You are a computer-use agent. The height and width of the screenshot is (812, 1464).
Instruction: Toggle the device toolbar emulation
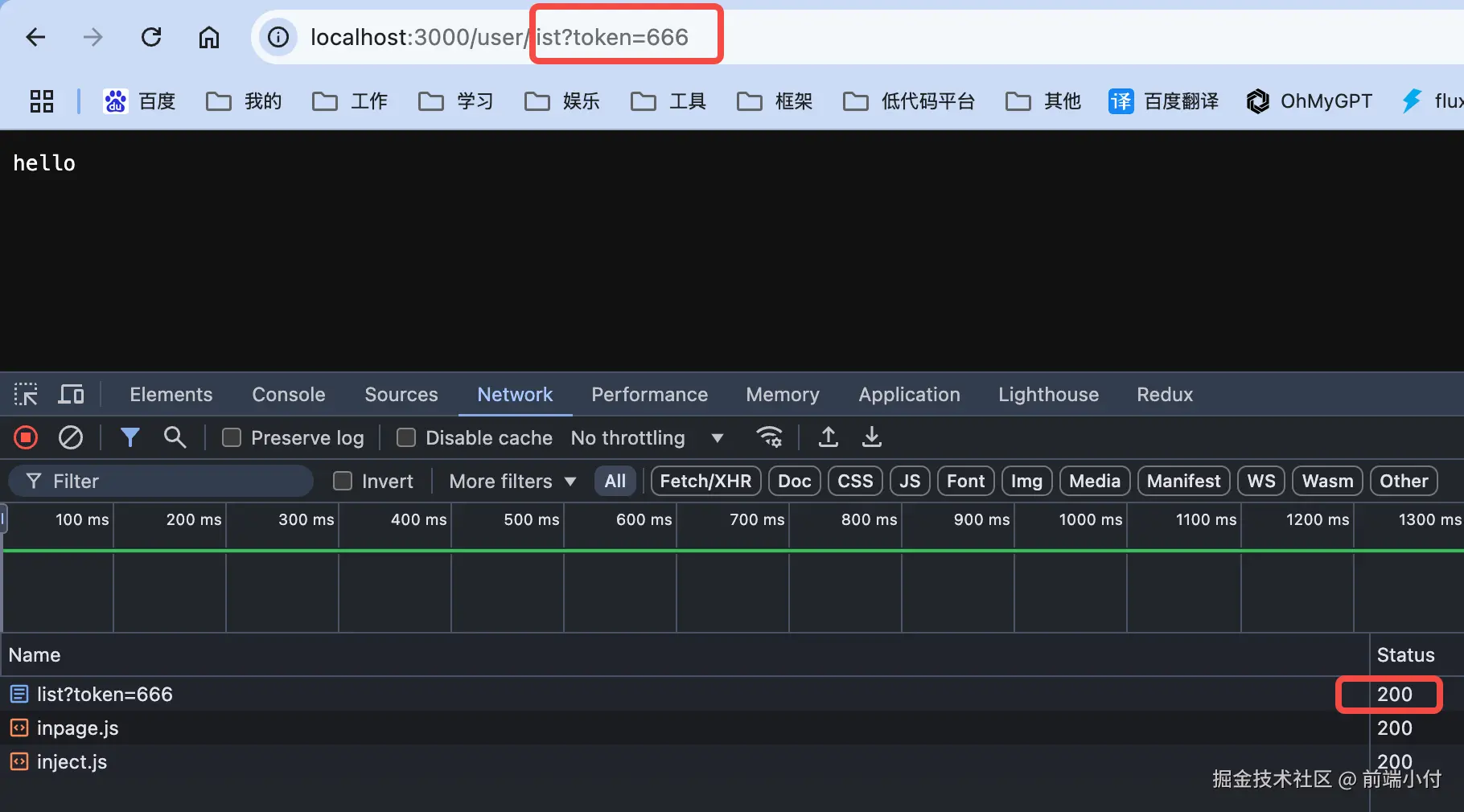click(71, 395)
